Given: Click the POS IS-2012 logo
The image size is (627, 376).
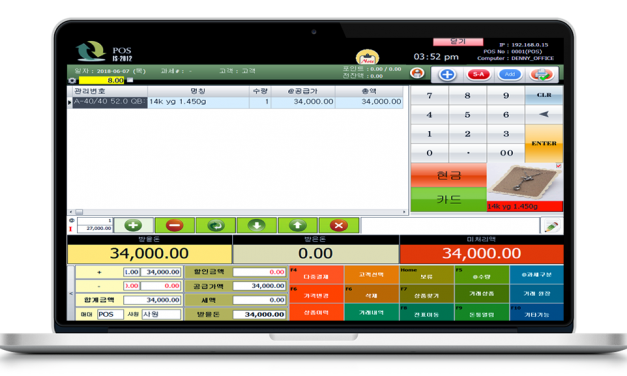Looking at the screenshot, I should pos(104,52).
